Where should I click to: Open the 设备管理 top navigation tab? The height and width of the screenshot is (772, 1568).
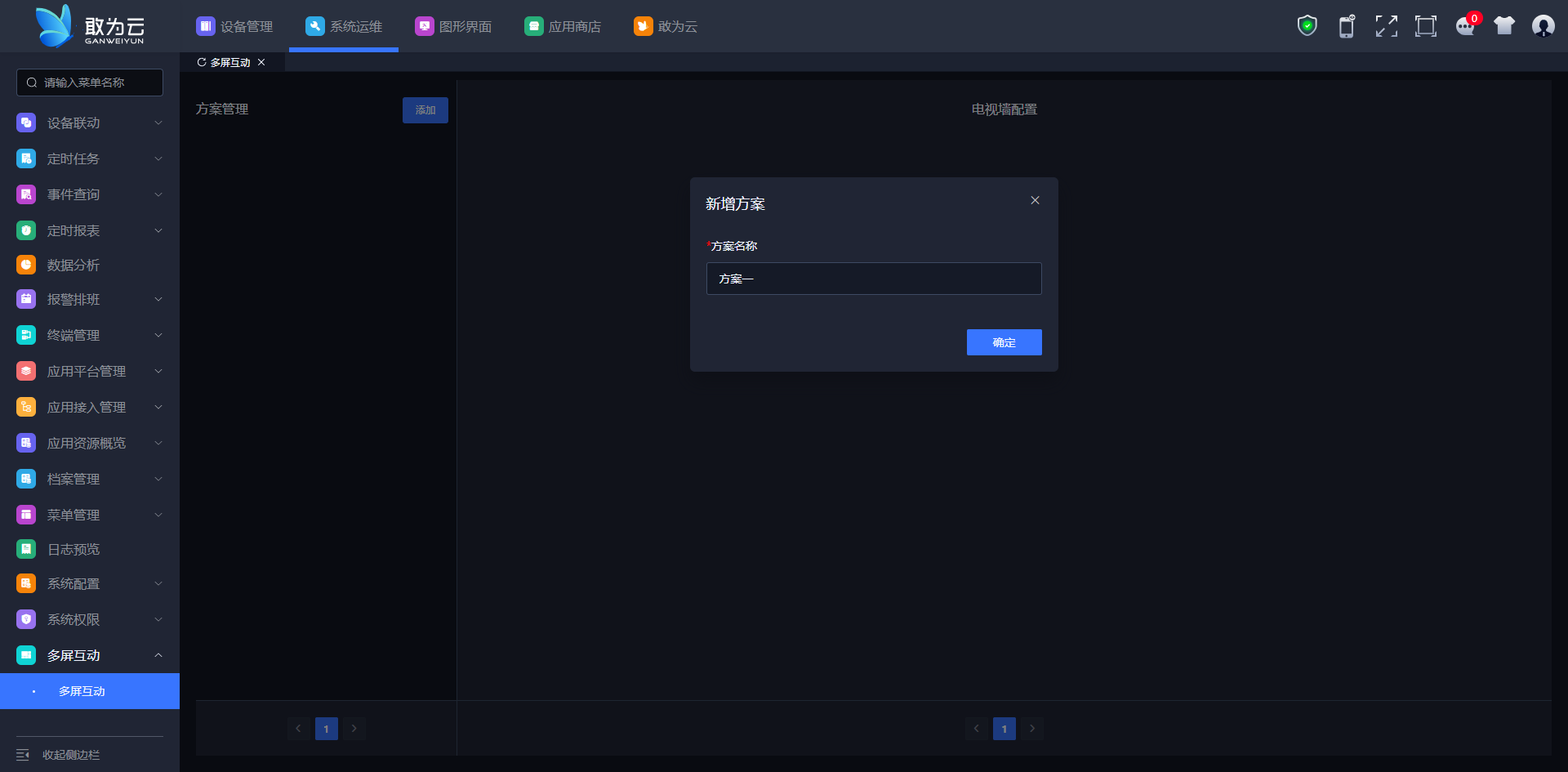[x=234, y=26]
